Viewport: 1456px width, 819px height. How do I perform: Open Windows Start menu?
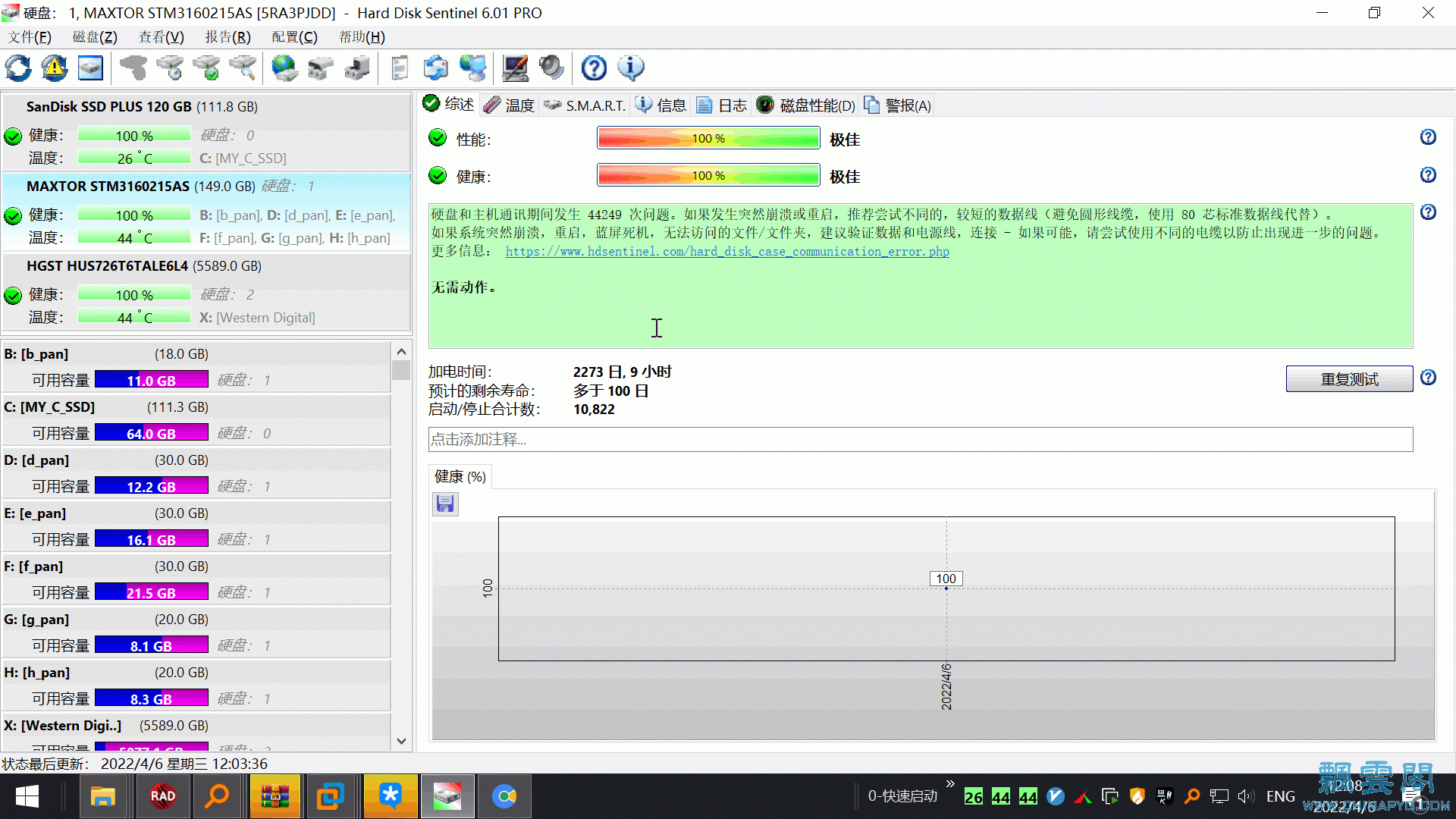(27, 796)
